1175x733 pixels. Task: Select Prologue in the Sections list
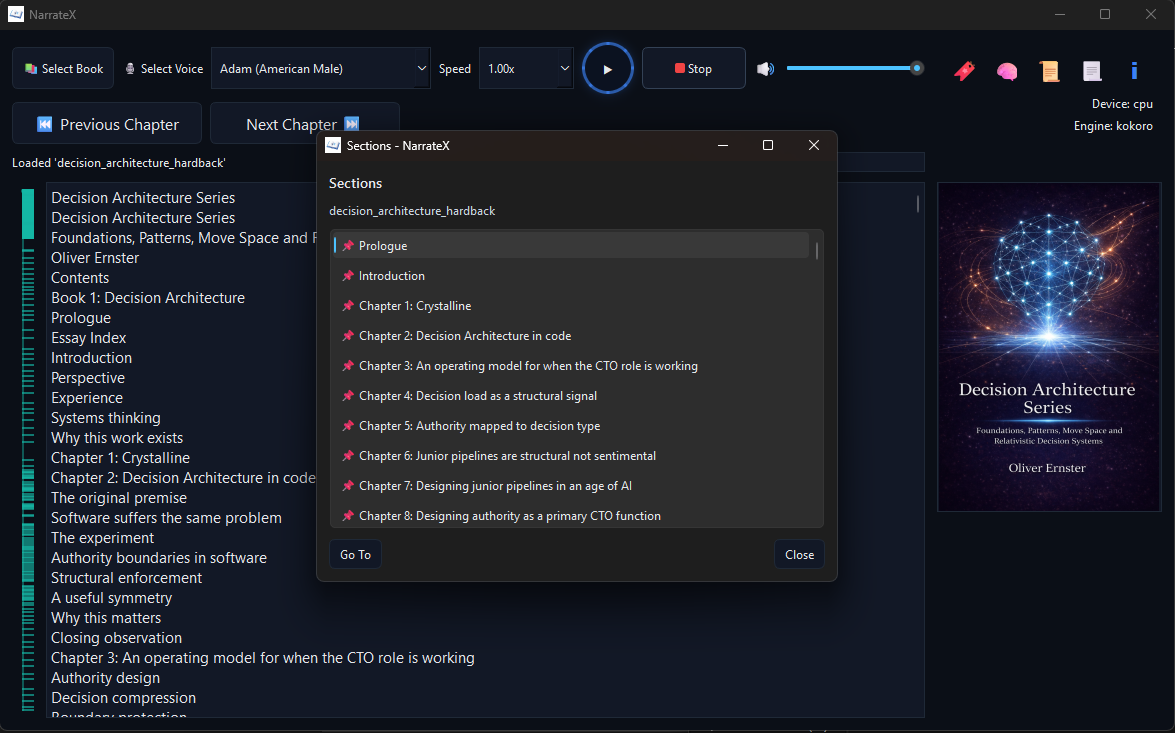(x=383, y=246)
